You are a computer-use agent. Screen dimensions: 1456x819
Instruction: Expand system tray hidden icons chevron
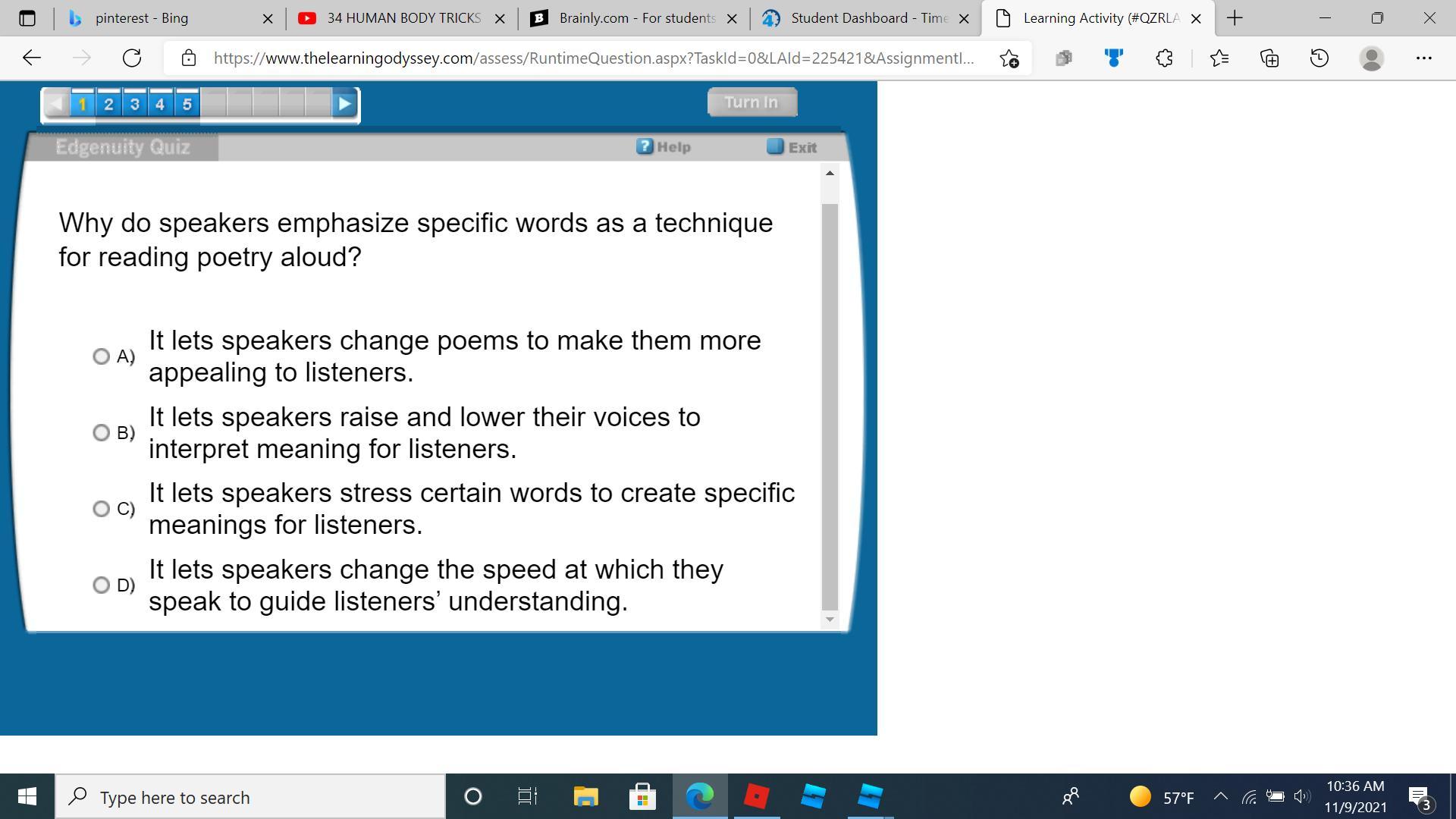pyautogui.click(x=1220, y=796)
